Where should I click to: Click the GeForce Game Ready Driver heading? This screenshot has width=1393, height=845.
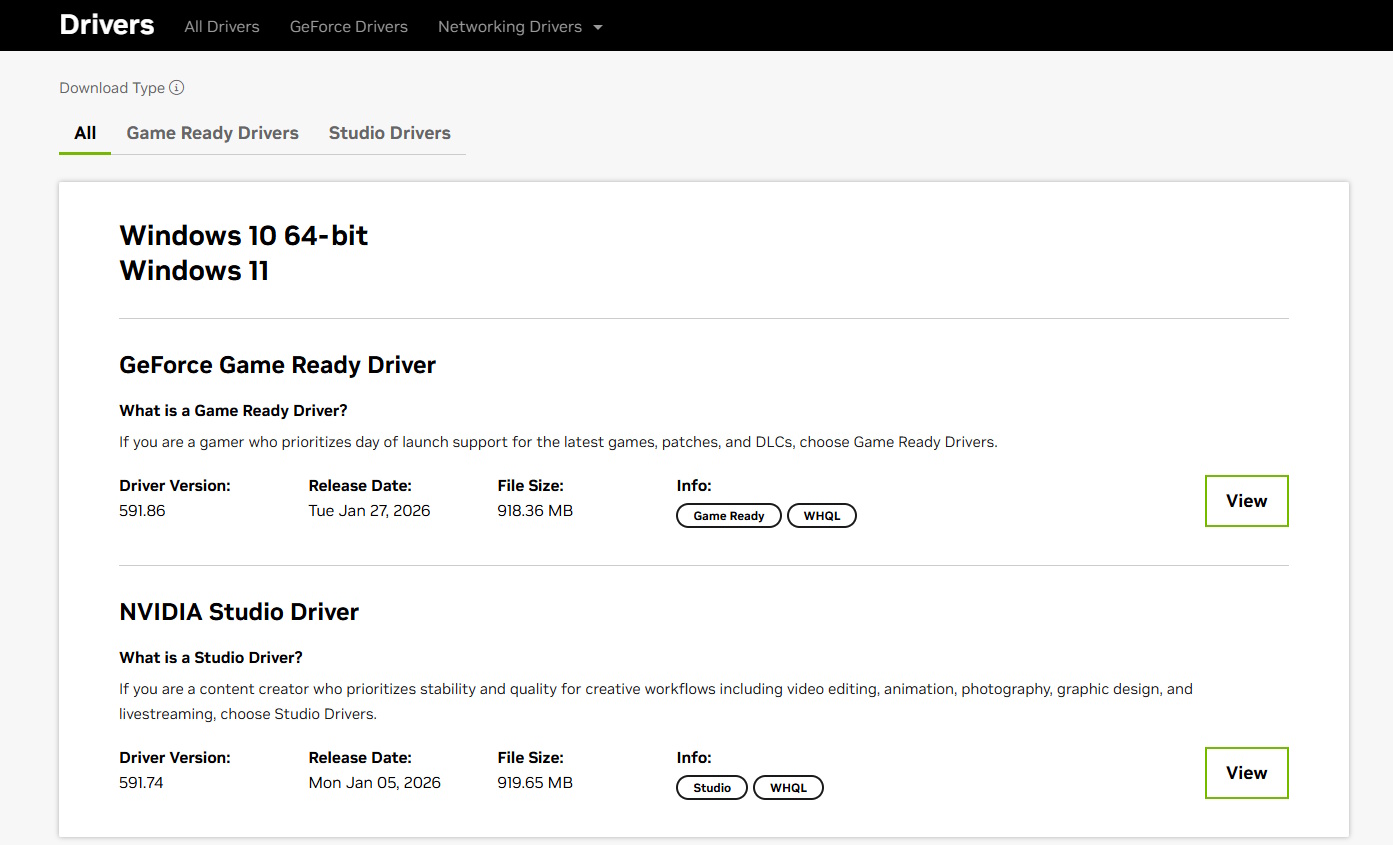click(278, 365)
